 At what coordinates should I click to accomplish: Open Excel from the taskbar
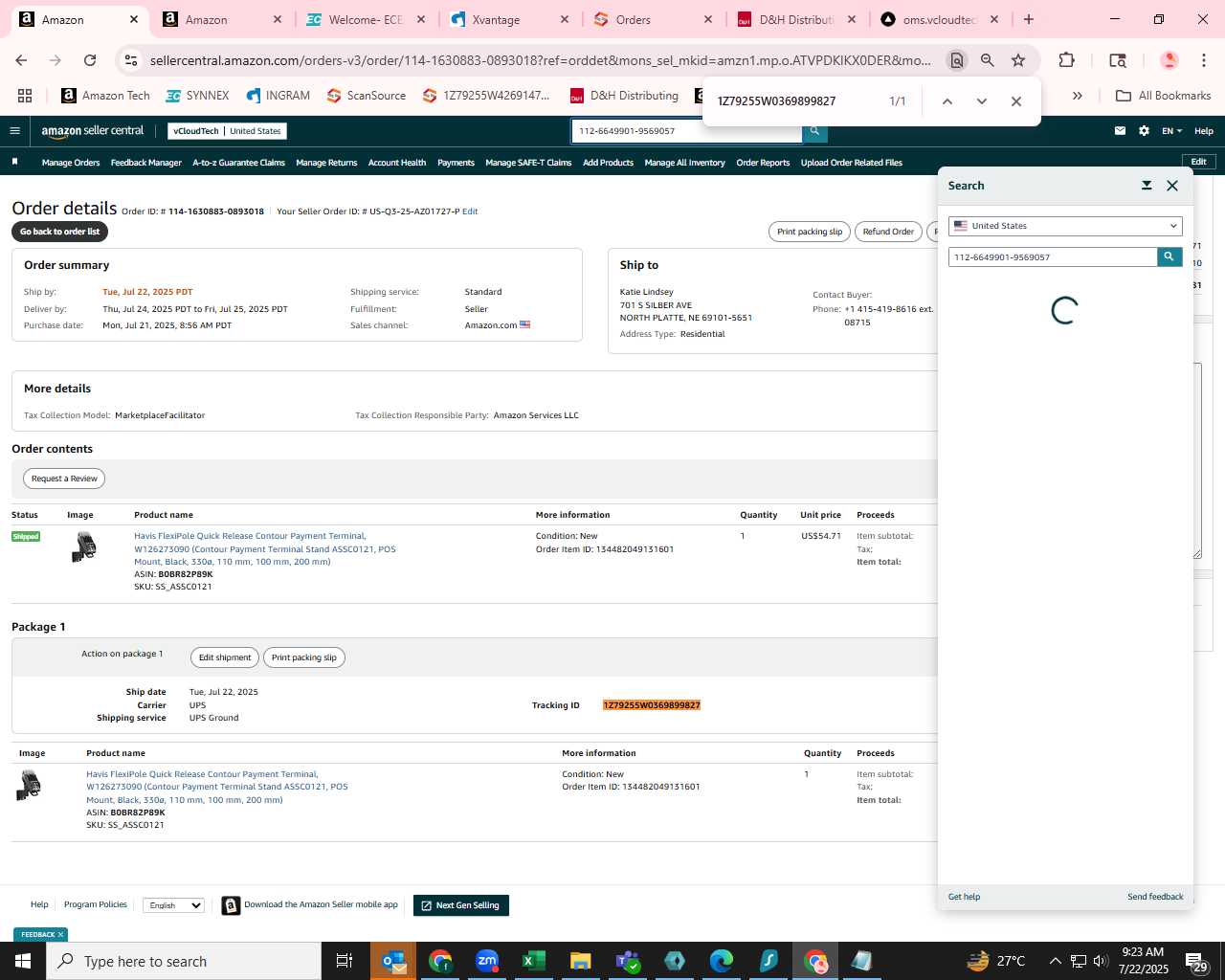pos(534,961)
